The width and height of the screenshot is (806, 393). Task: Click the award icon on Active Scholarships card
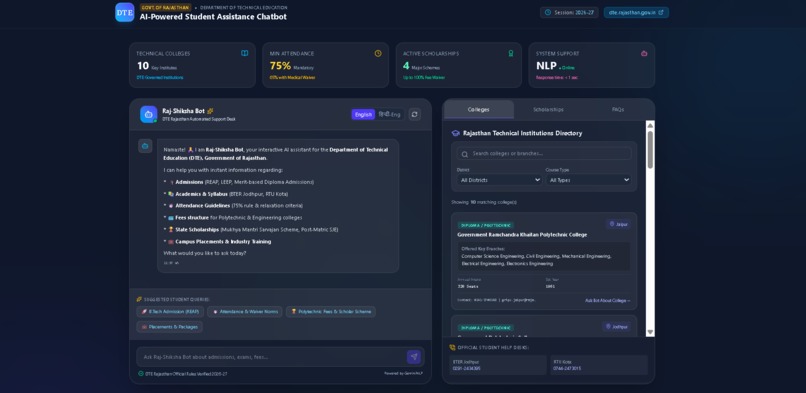(x=511, y=53)
